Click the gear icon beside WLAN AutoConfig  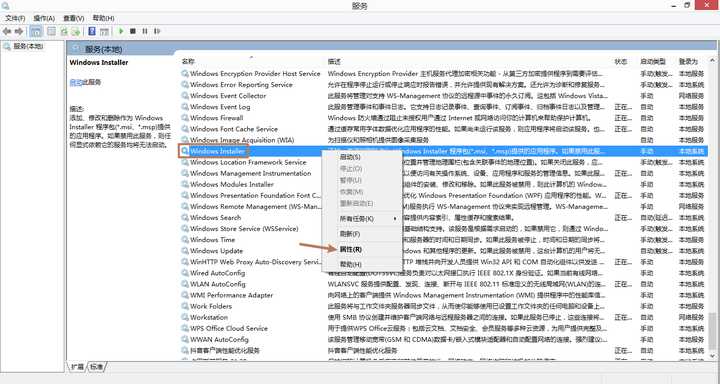coord(185,284)
